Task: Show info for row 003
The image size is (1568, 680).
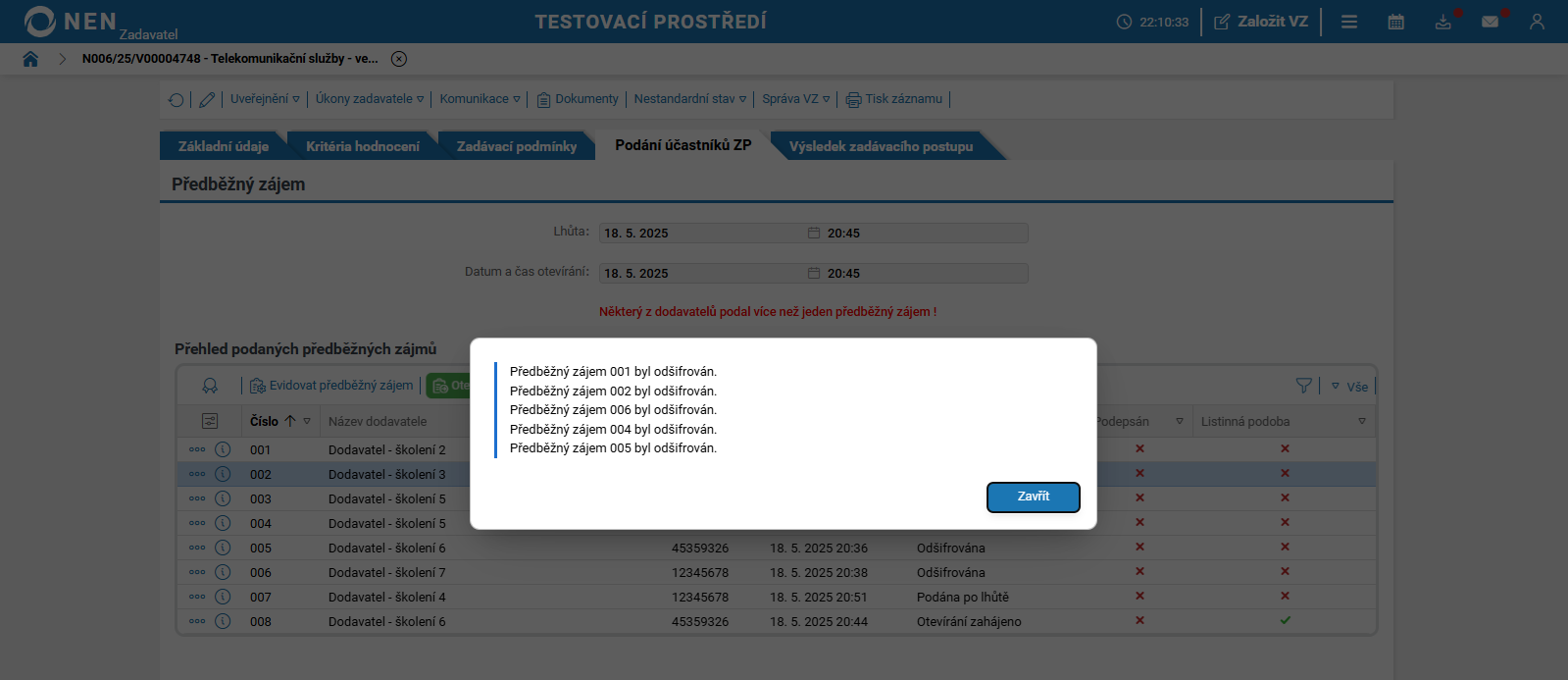Action: 223,498
